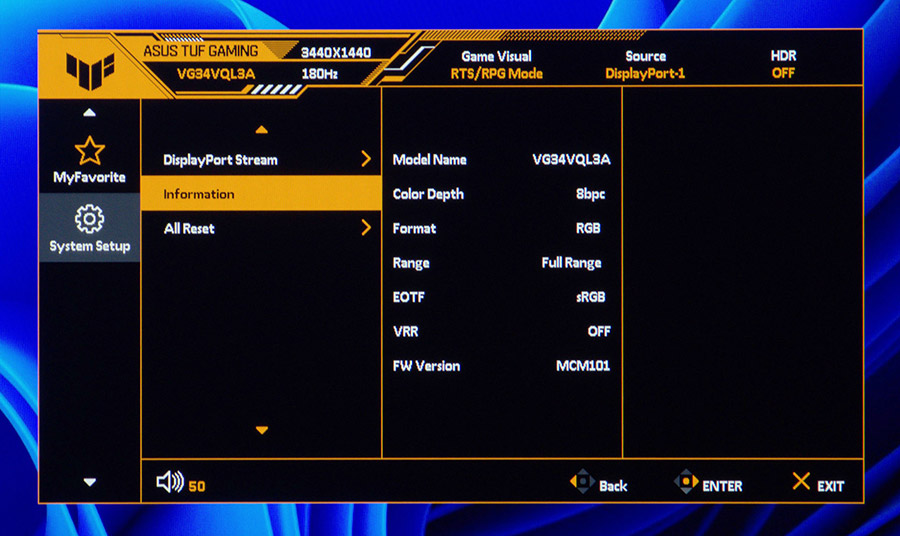Click the submenu up arrow above DisplayPort Stream
This screenshot has height=536, width=900.
click(x=262, y=130)
